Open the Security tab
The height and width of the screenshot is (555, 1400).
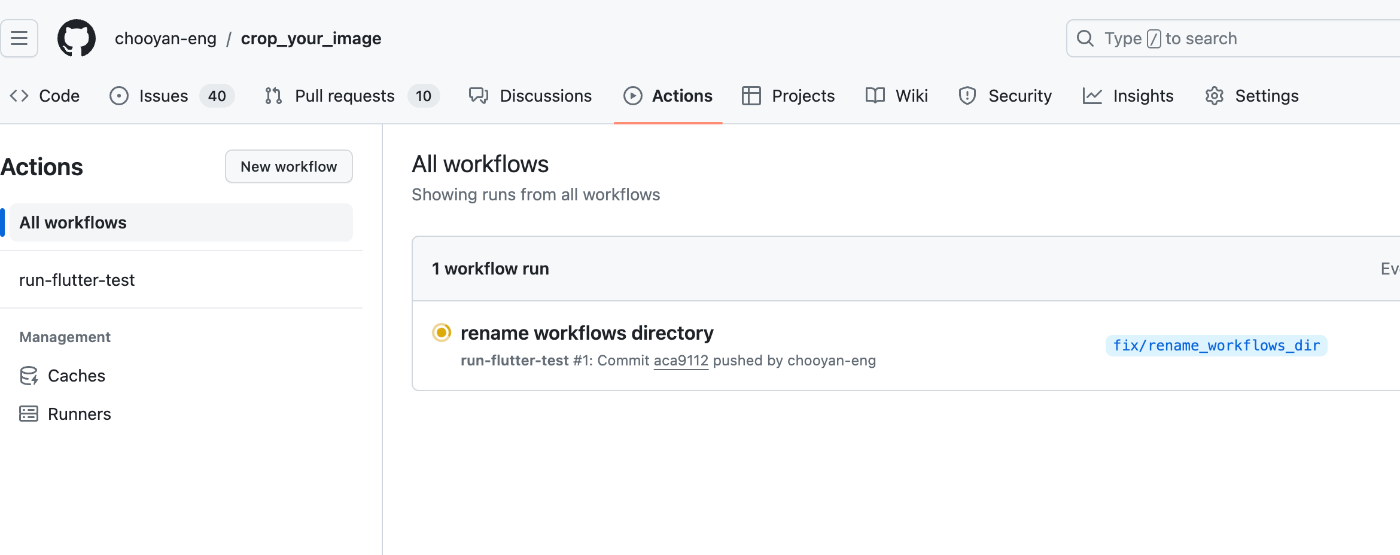[1005, 96]
